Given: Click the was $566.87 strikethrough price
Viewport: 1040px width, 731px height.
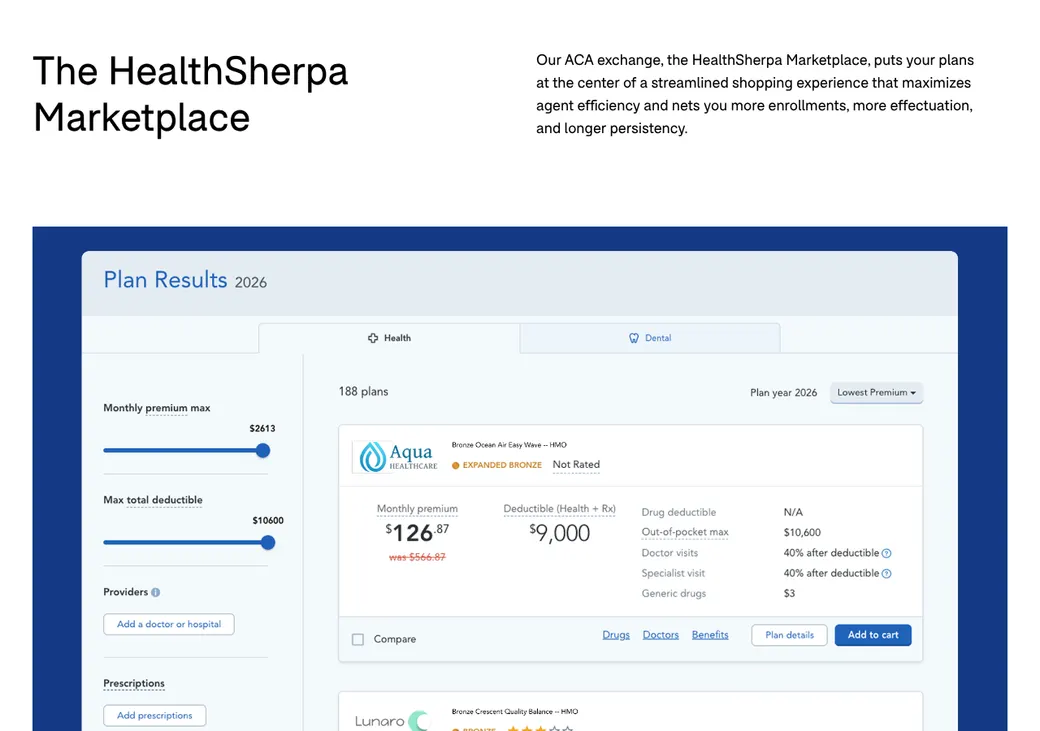Looking at the screenshot, I should point(417,557).
